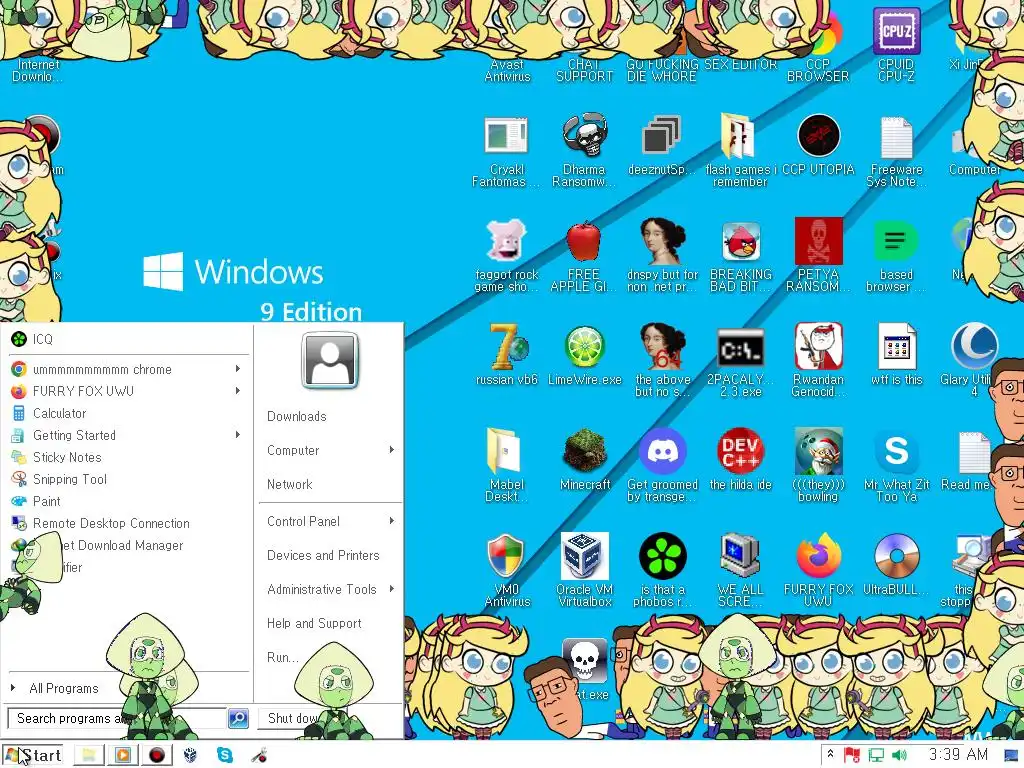
Task: Open the CCP UTOPIA desktop icon
Action: pyautogui.click(x=818, y=136)
